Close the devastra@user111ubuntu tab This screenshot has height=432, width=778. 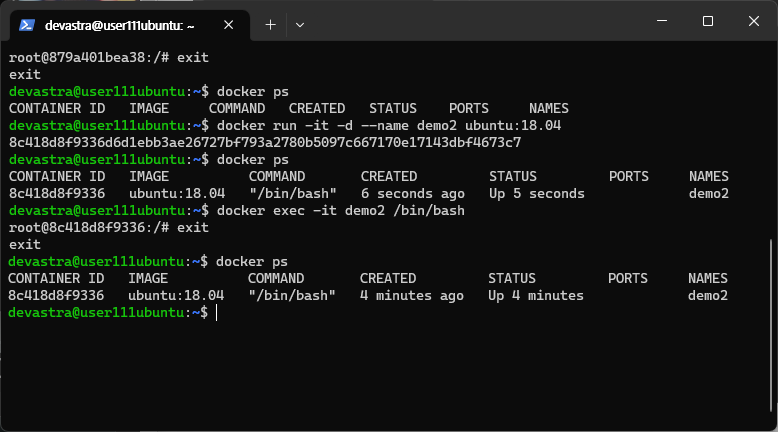228,25
